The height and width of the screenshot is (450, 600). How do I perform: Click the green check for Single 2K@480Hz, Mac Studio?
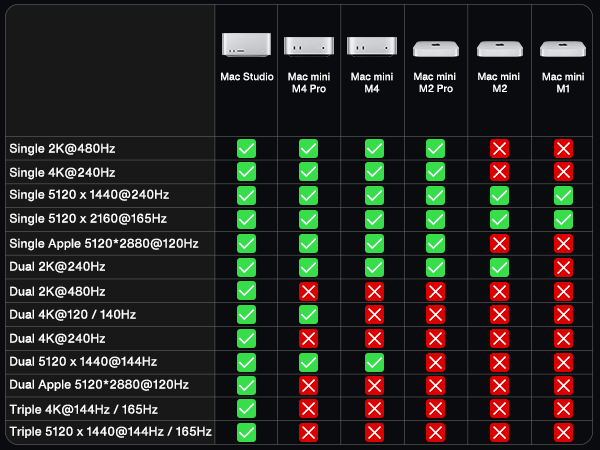point(246,148)
